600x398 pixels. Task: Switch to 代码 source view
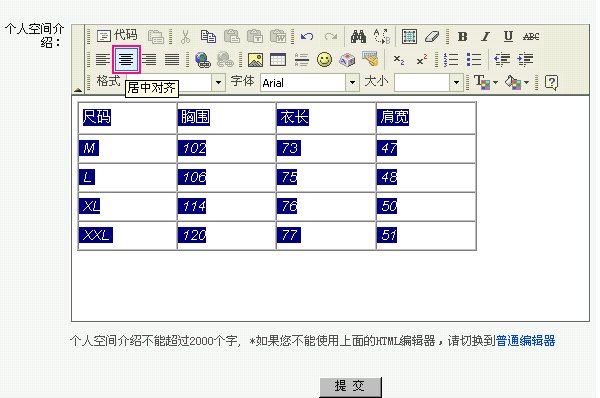click(117, 36)
